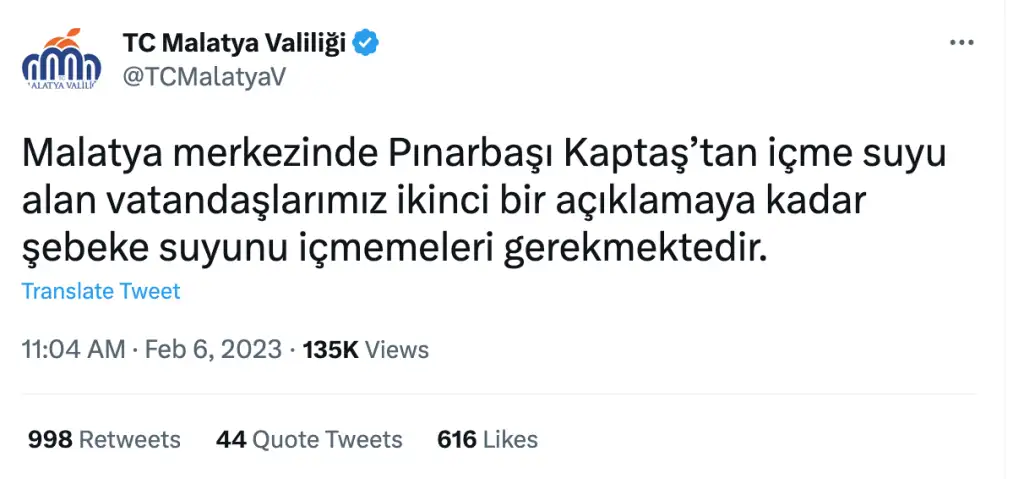Open the TC Malatya Valiliği profile name
This screenshot has height=479, width=1024.
point(234,44)
